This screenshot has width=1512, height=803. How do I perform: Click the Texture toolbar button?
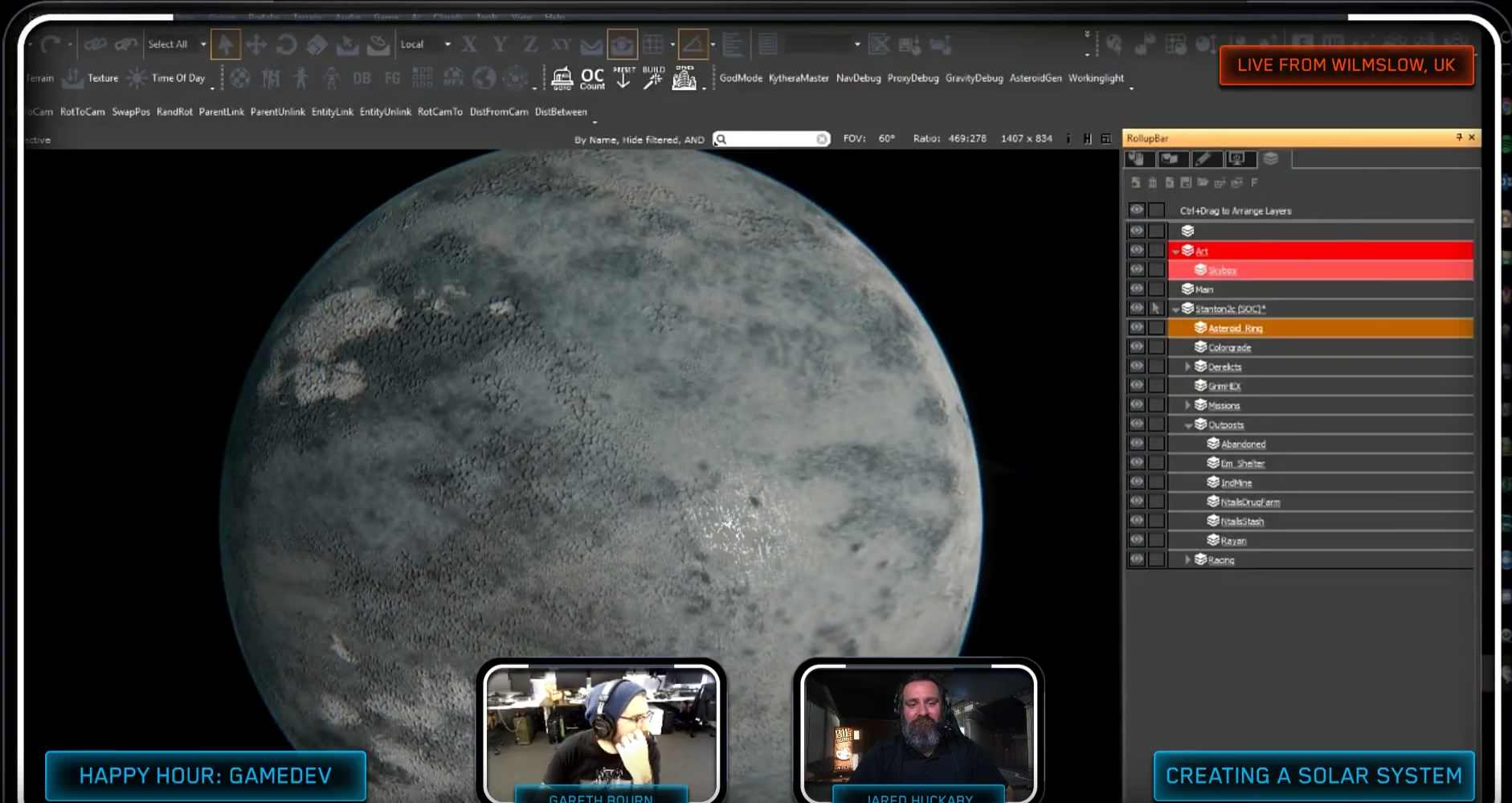pyautogui.click(x=103, y=78)
